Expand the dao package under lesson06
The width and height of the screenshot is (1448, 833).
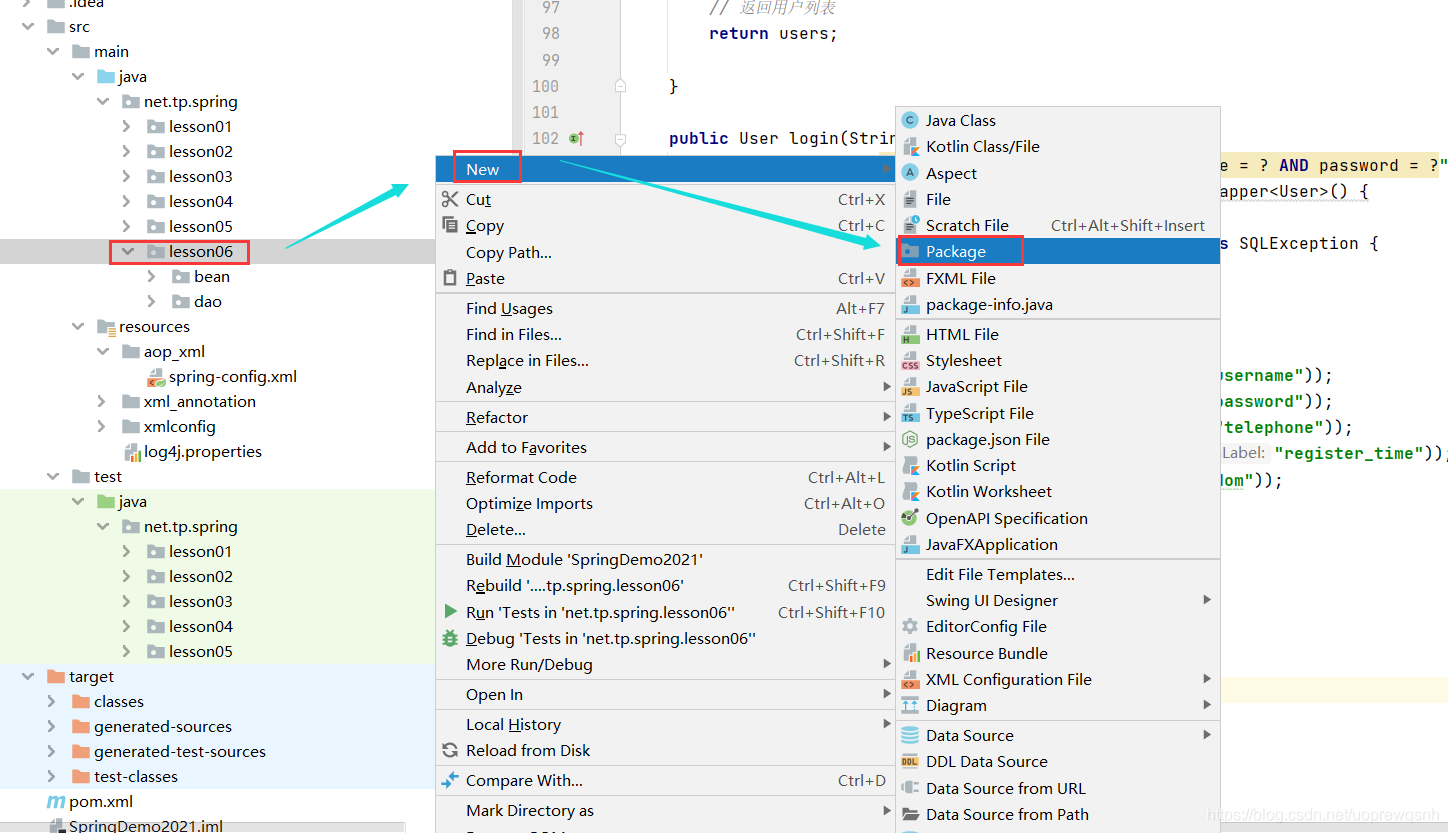click(x=152, y=301)
